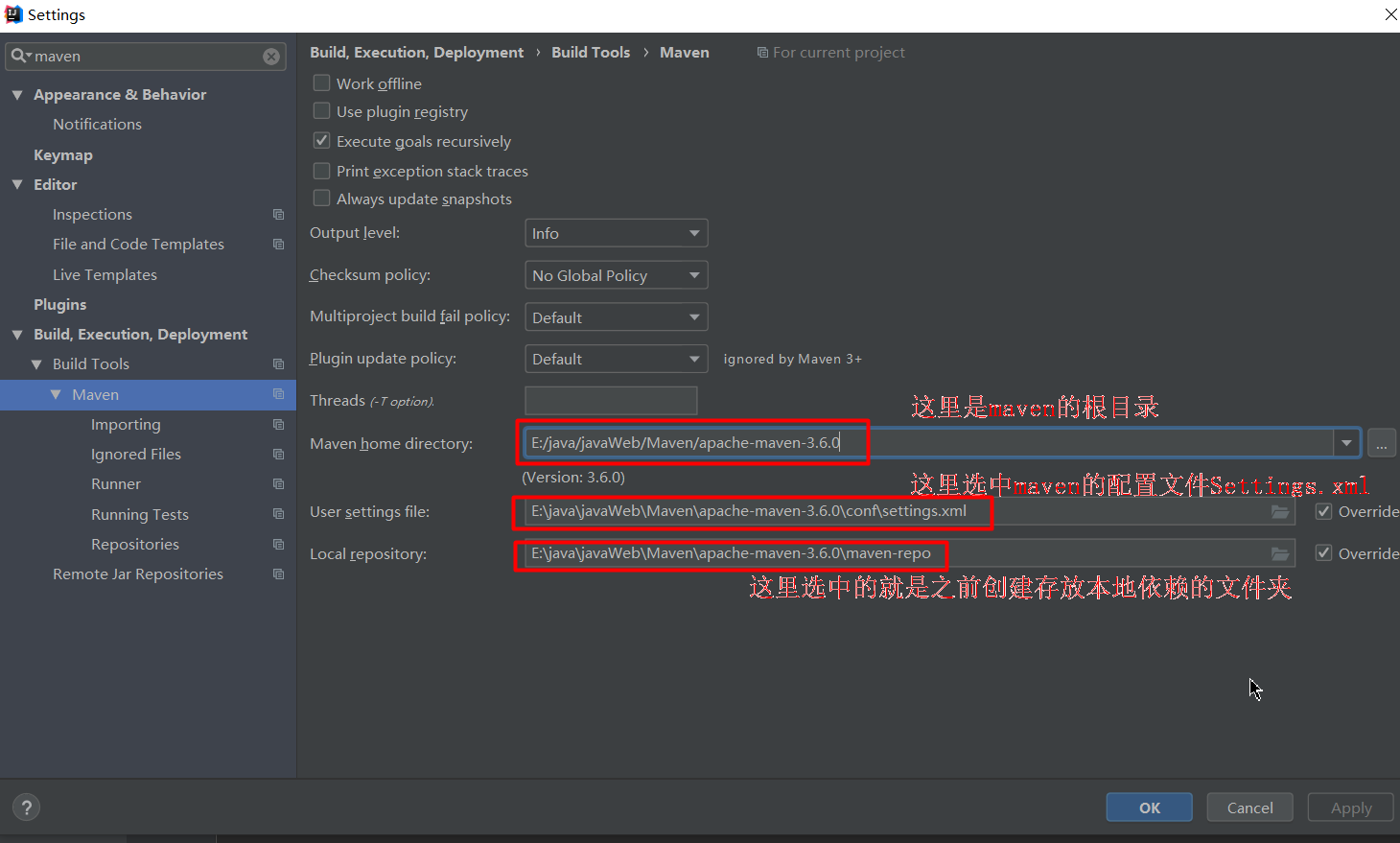Click project-level icon beside Running Tests
The height and width of the screenshot is (843, 1400).
[278, 514]
